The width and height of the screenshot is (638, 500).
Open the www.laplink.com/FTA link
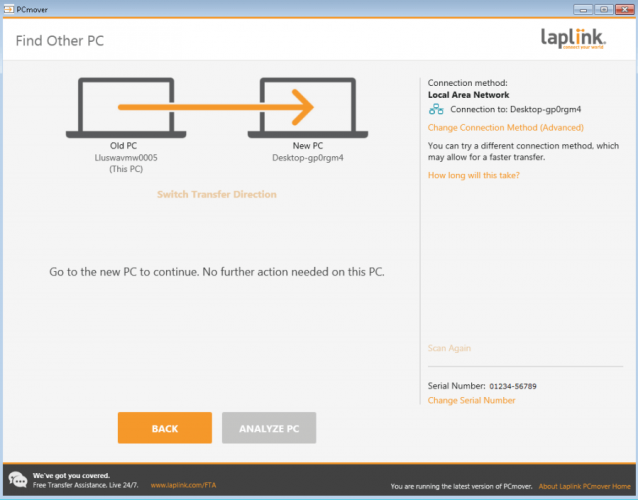point(183,485)
